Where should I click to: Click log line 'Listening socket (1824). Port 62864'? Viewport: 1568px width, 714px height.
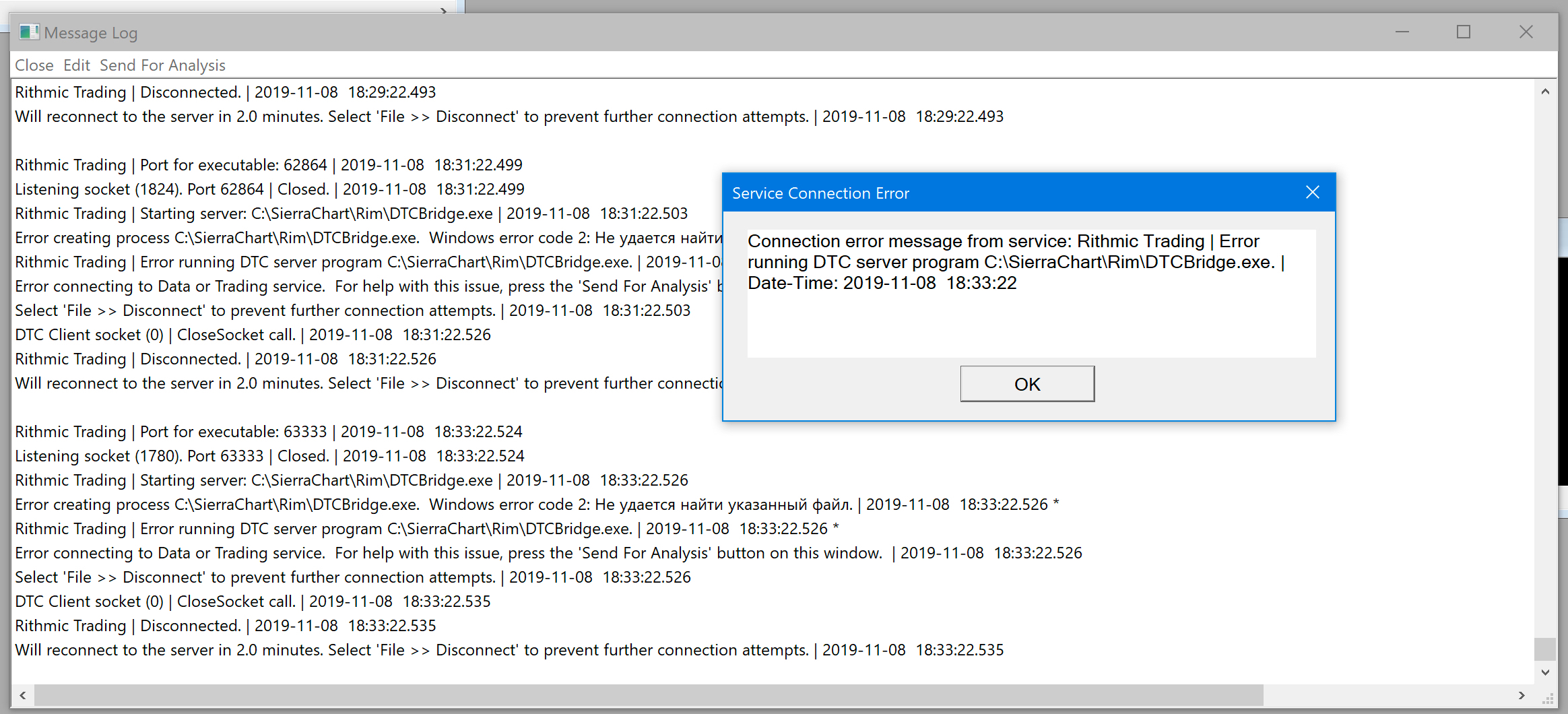[x=269, y=189]
